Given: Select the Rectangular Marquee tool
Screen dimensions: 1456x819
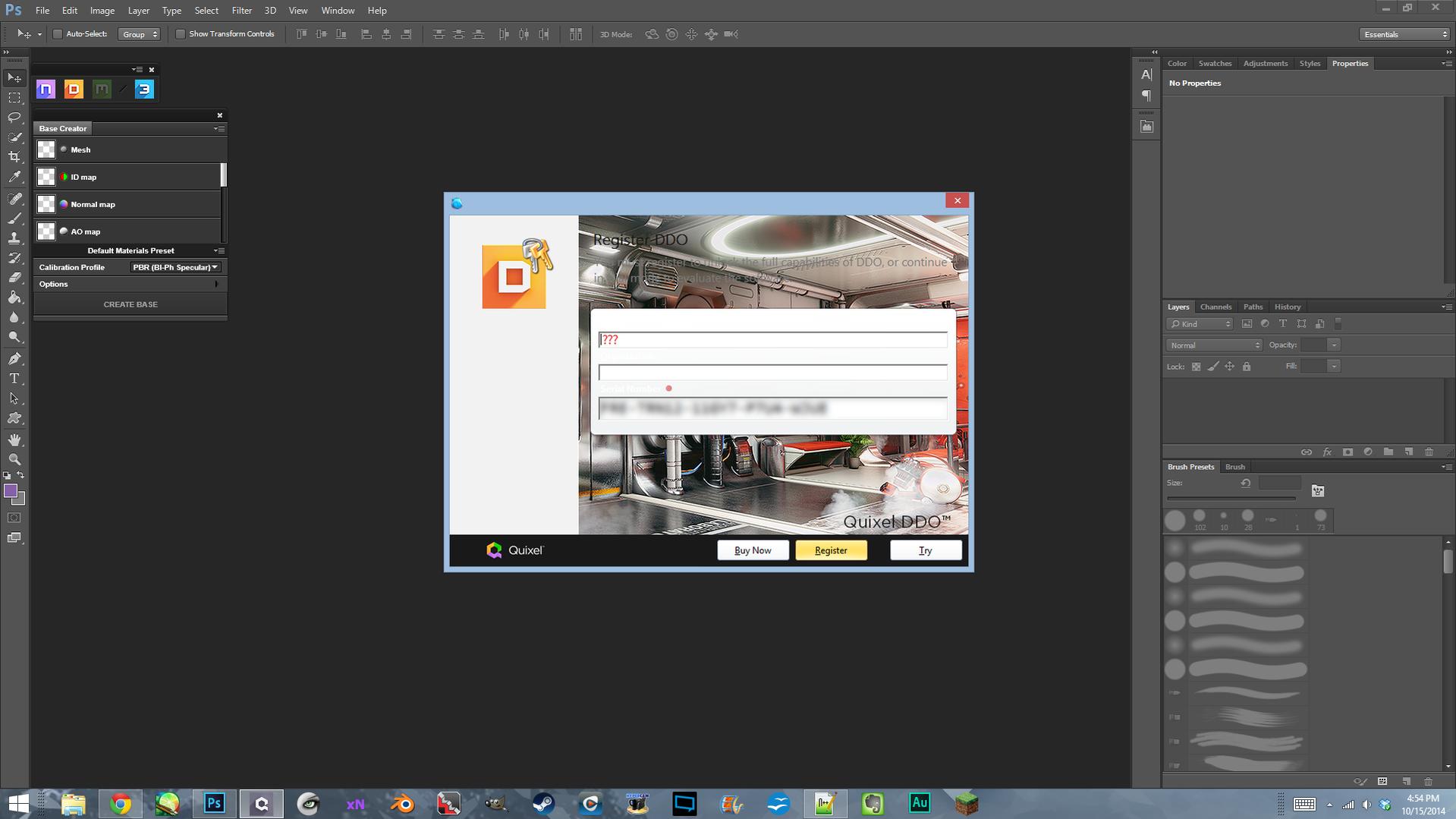Looking at the screenshot, I should pos(14,98).
